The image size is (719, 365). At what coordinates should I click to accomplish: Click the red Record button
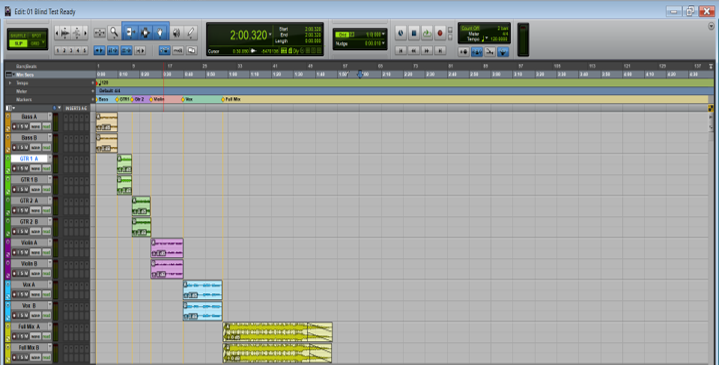[x=440, y=33]
